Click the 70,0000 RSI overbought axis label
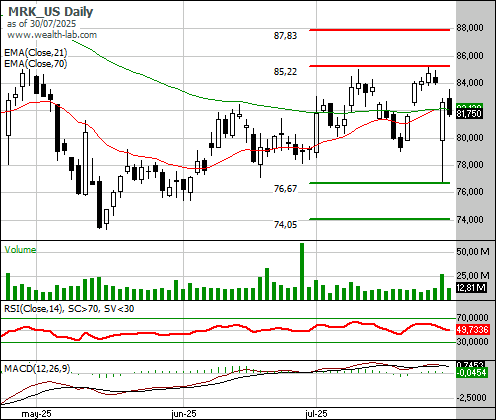 pyautogui.click(x=472, y=317)
